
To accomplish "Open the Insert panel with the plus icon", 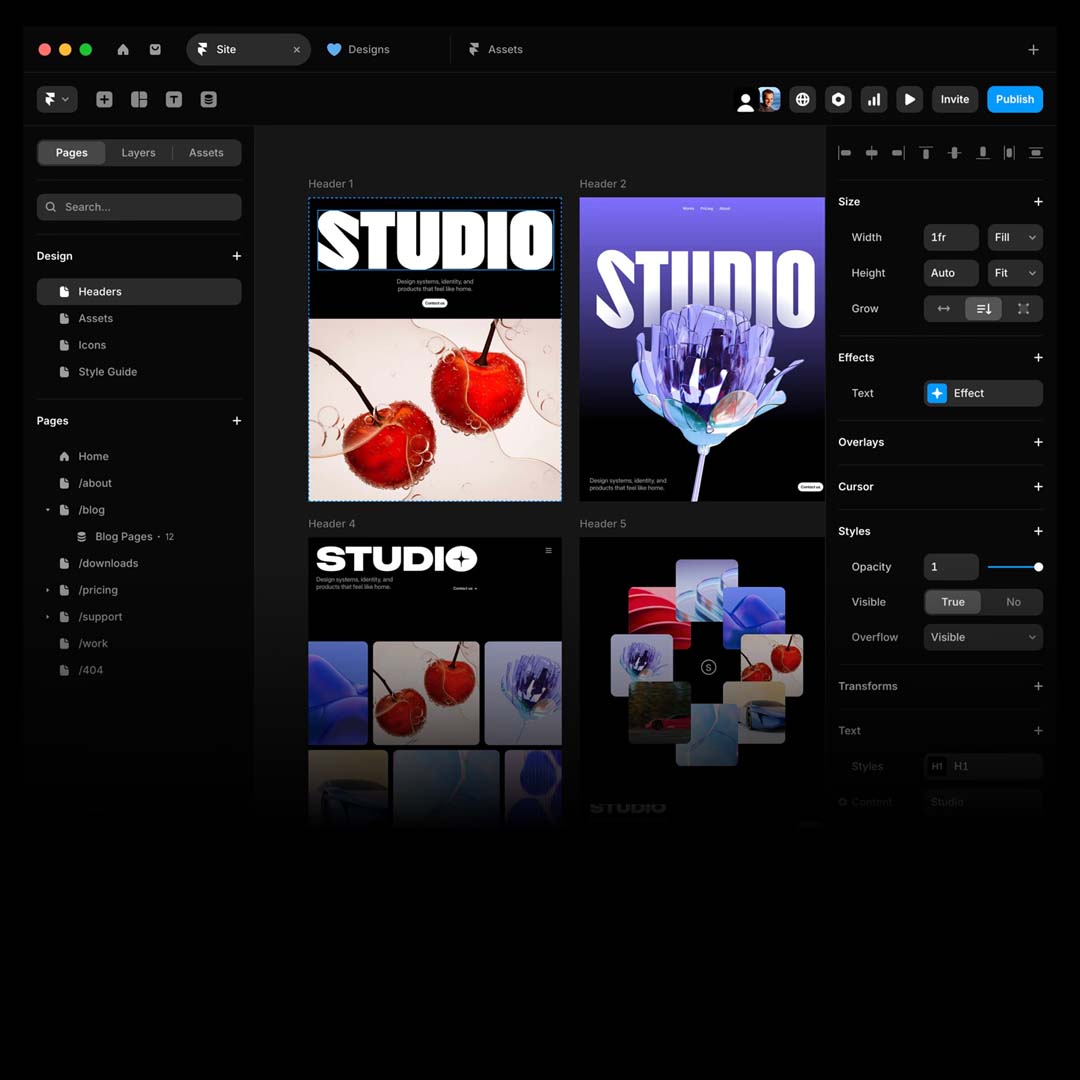I will pos(104,99).
